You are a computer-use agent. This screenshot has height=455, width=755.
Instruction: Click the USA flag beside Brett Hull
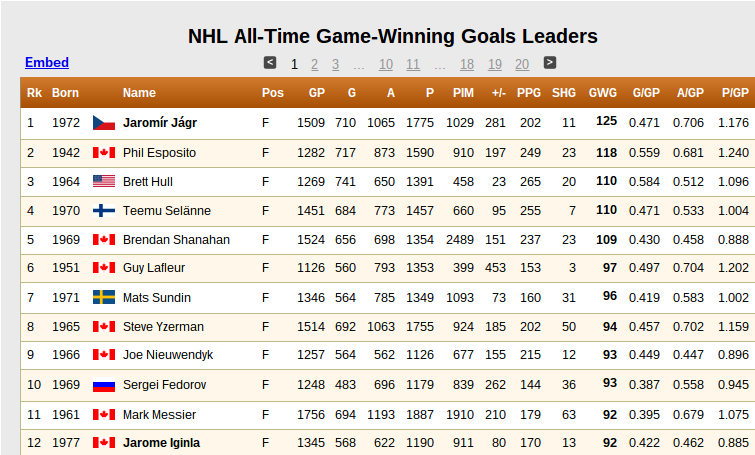pyautogui.click(x=104, y=182)
